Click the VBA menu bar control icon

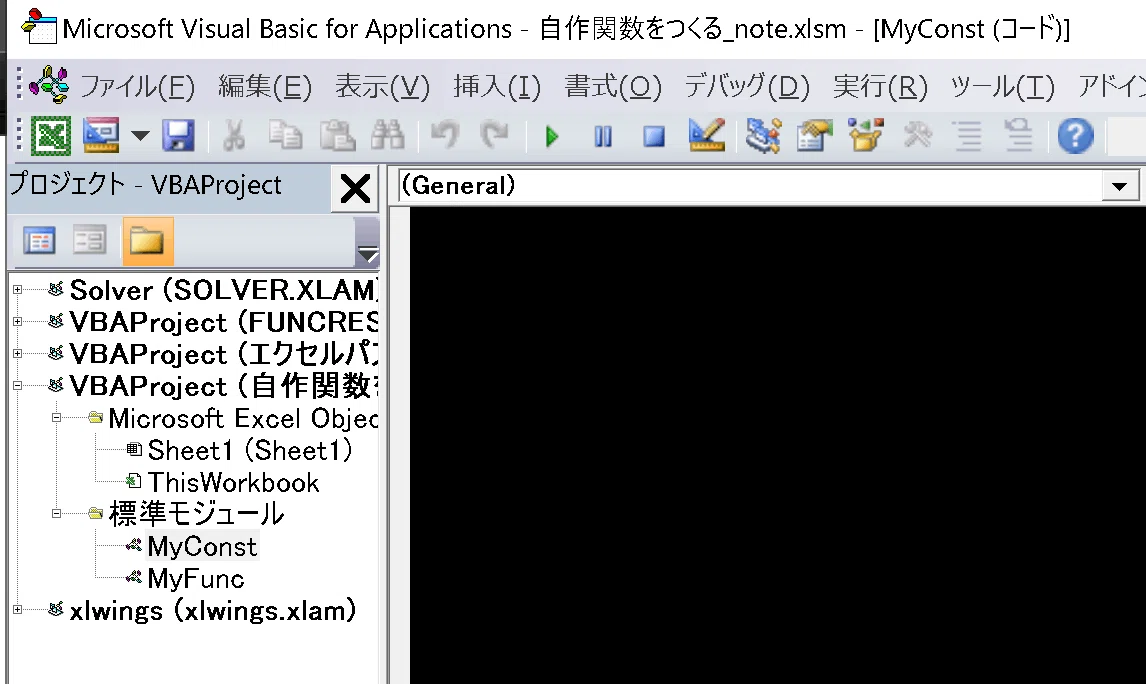[x=49, y=86]
